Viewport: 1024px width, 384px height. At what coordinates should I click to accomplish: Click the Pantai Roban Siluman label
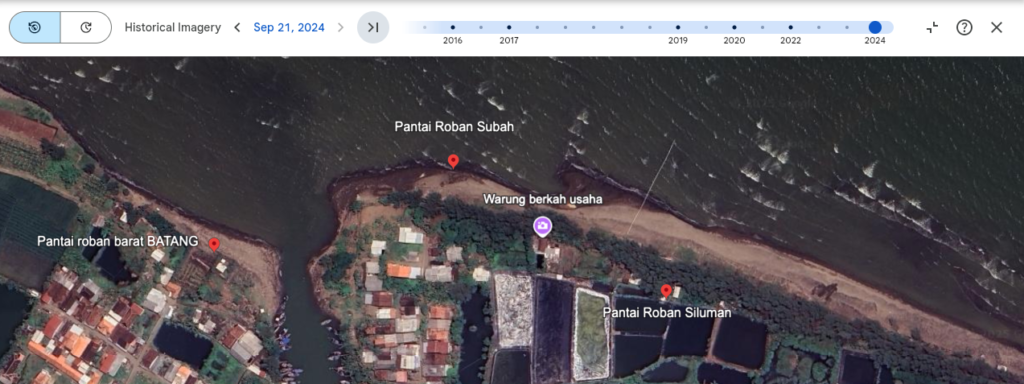point(667,313)
